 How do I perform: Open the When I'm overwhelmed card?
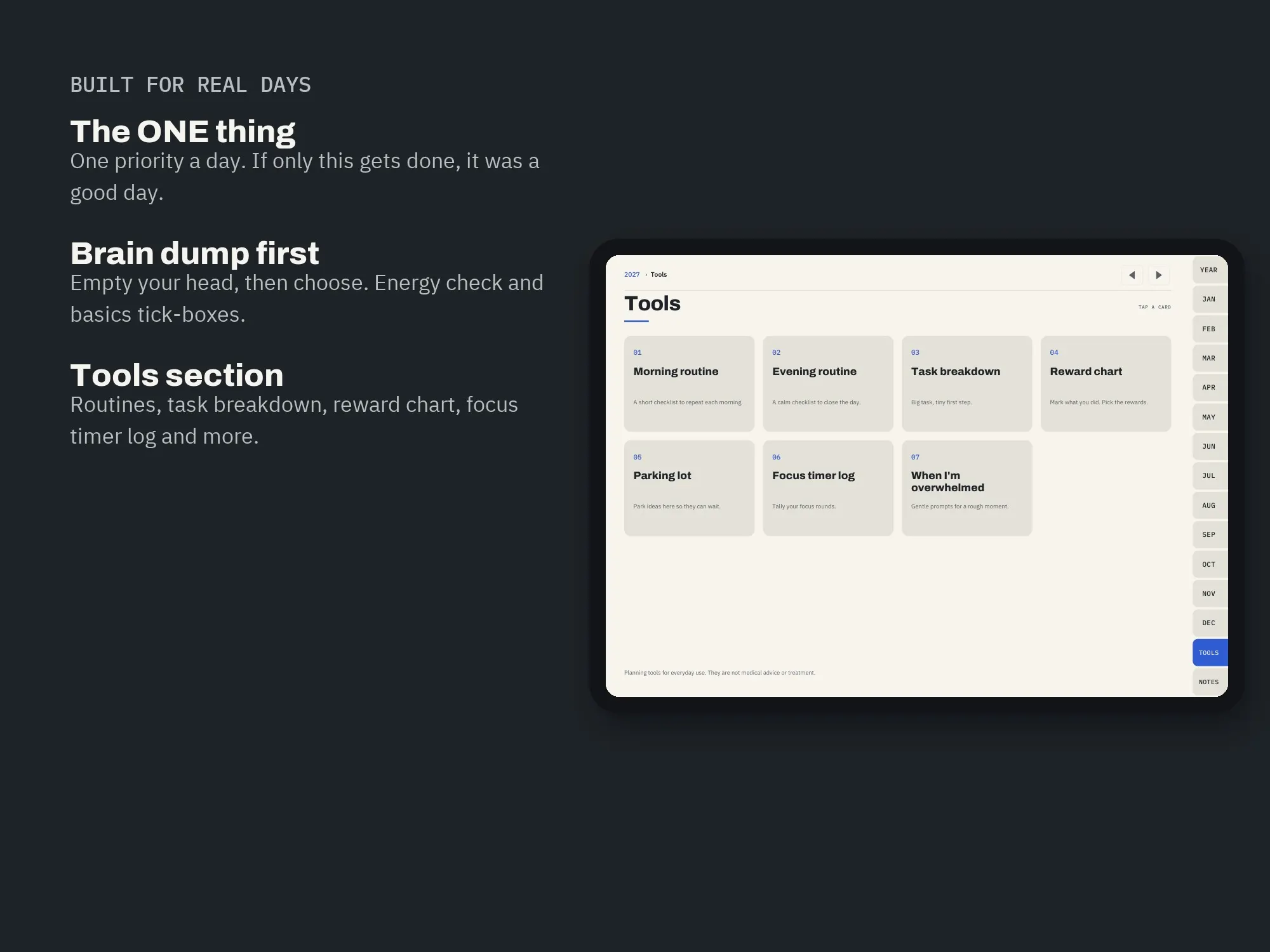pos(966,488)
